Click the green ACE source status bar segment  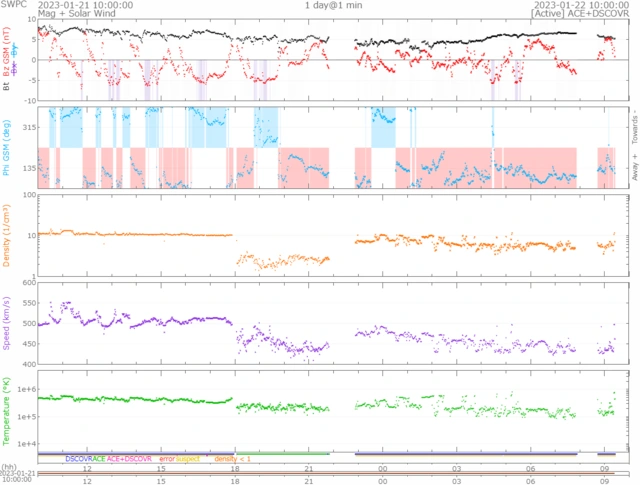point(282,454)
